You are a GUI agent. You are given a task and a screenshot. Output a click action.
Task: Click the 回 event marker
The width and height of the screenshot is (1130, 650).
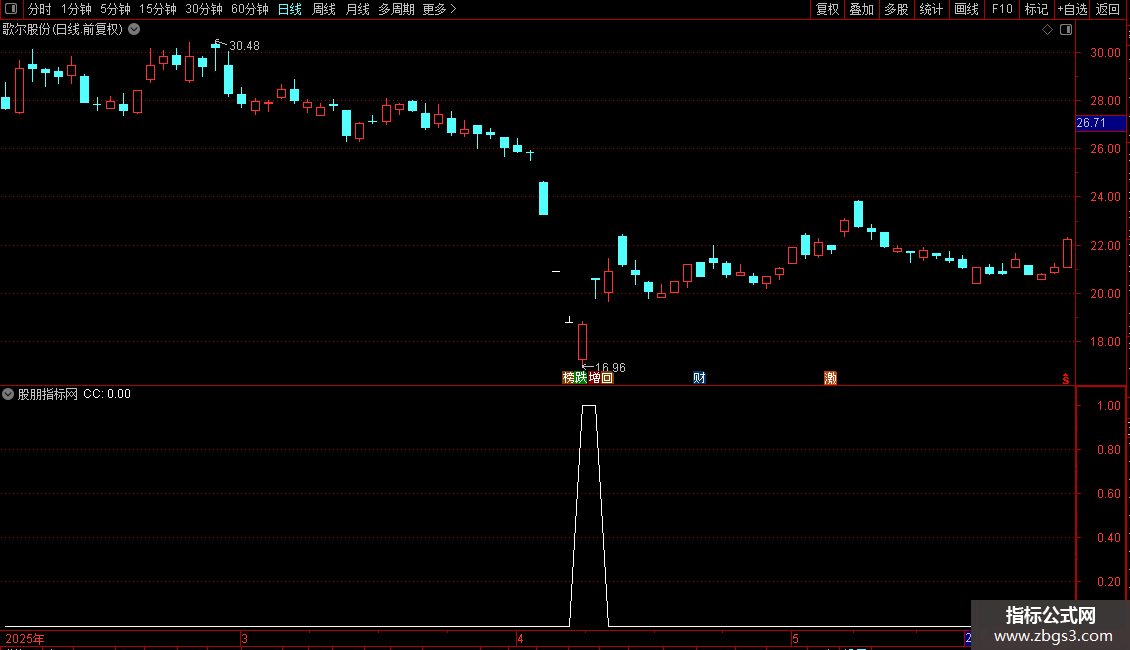tap(607, 378)
